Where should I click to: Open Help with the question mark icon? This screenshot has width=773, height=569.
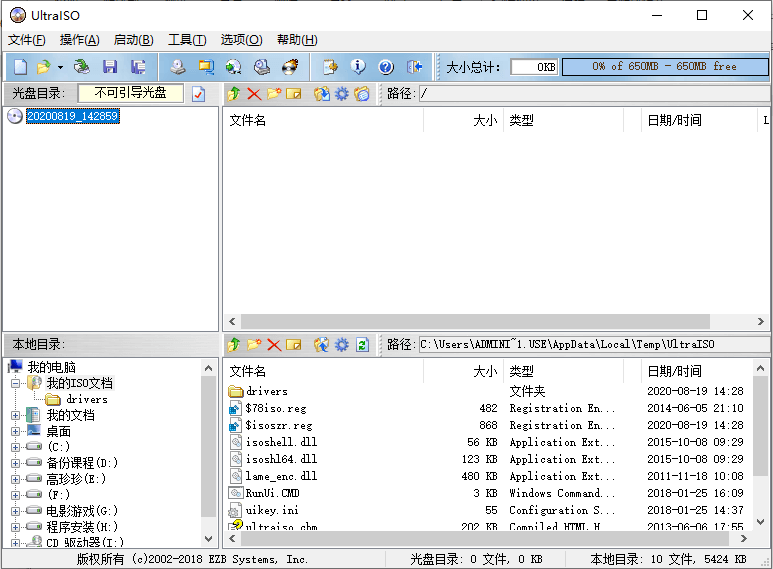pos(386,67)
